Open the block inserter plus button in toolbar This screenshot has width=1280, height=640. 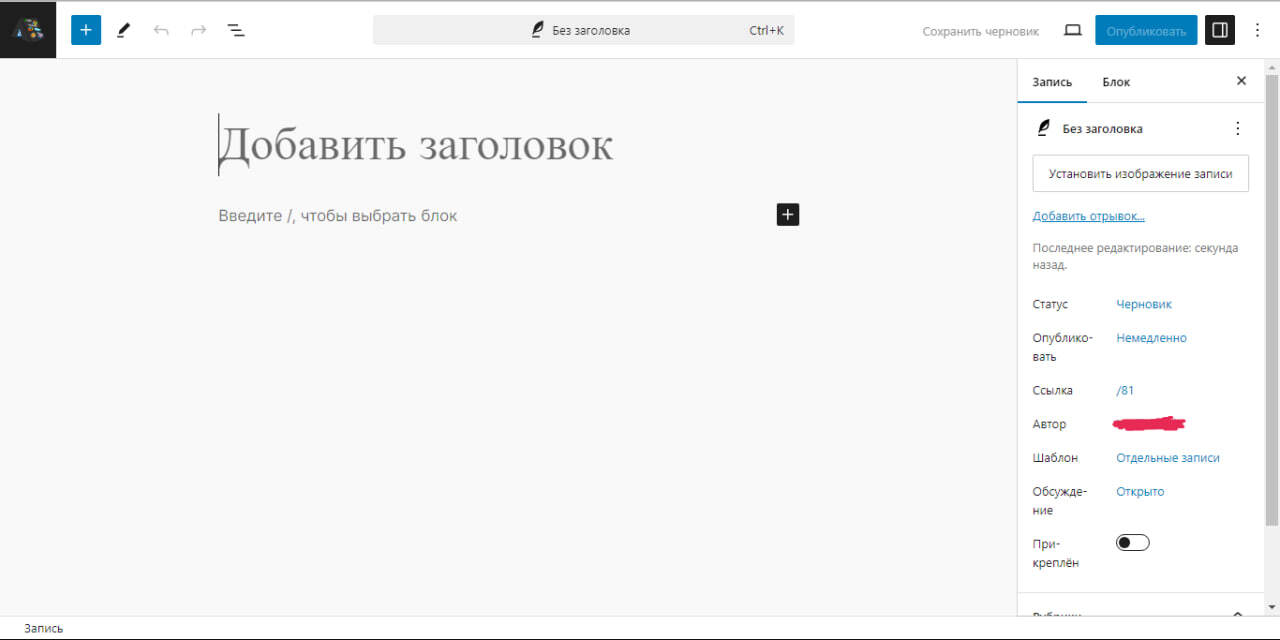coord(86,30)
